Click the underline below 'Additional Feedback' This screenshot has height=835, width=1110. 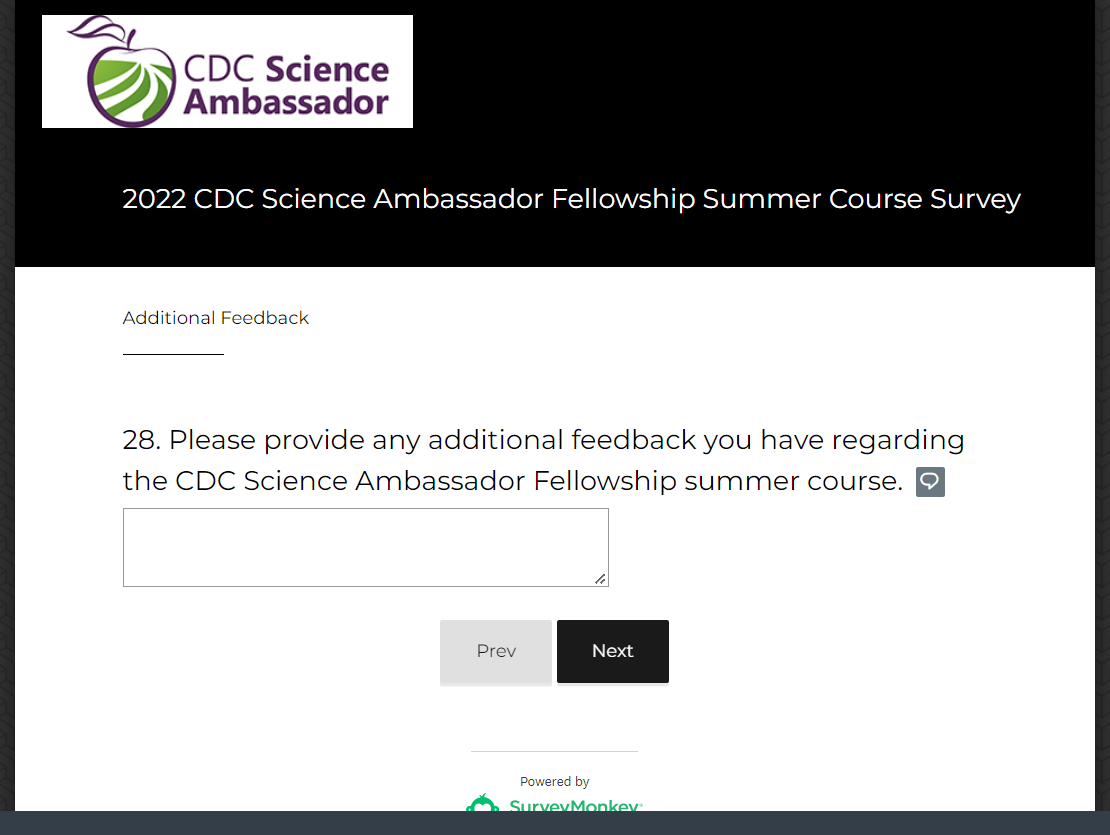point(173,354)
